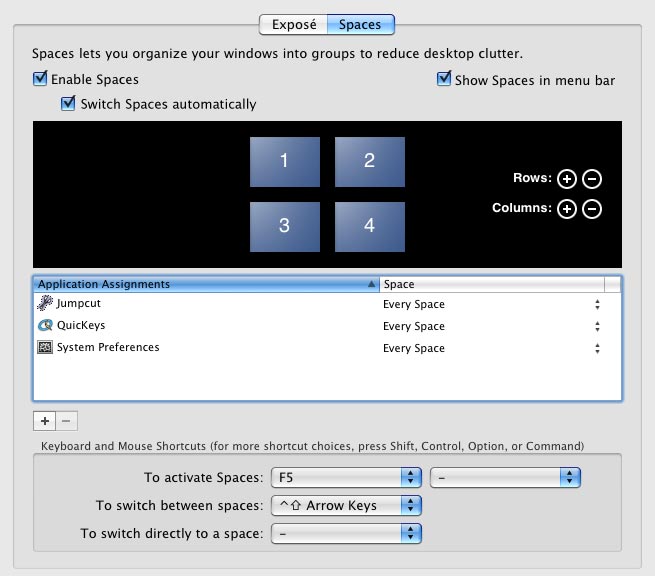
Task: Remove a row with the Rows minus icon
Action: [x=592, y=179]
